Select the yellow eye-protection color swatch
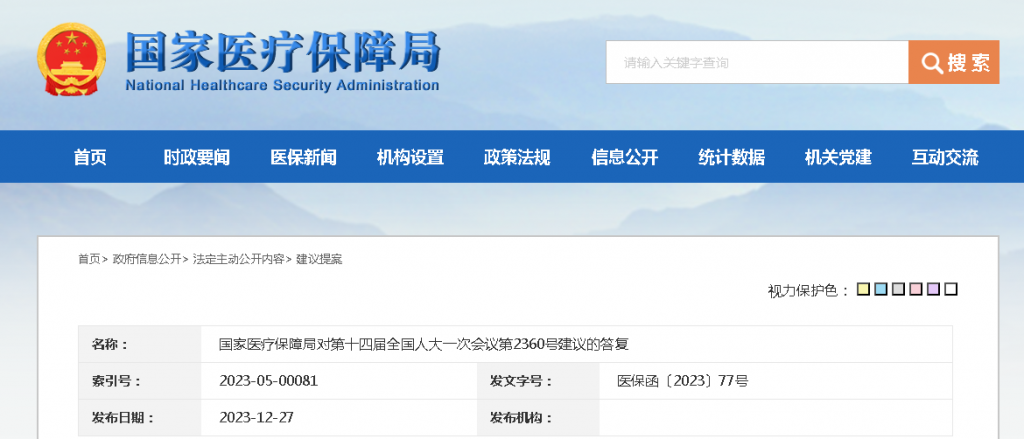1024x439 pixels. (x=863, y=289)
